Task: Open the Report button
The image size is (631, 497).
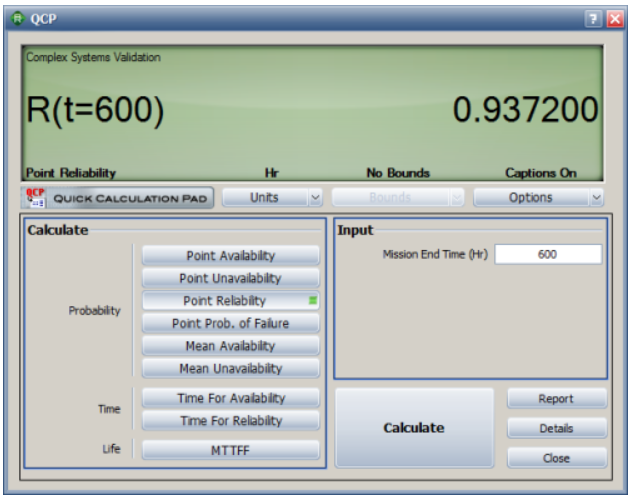Action: (557, 398)
